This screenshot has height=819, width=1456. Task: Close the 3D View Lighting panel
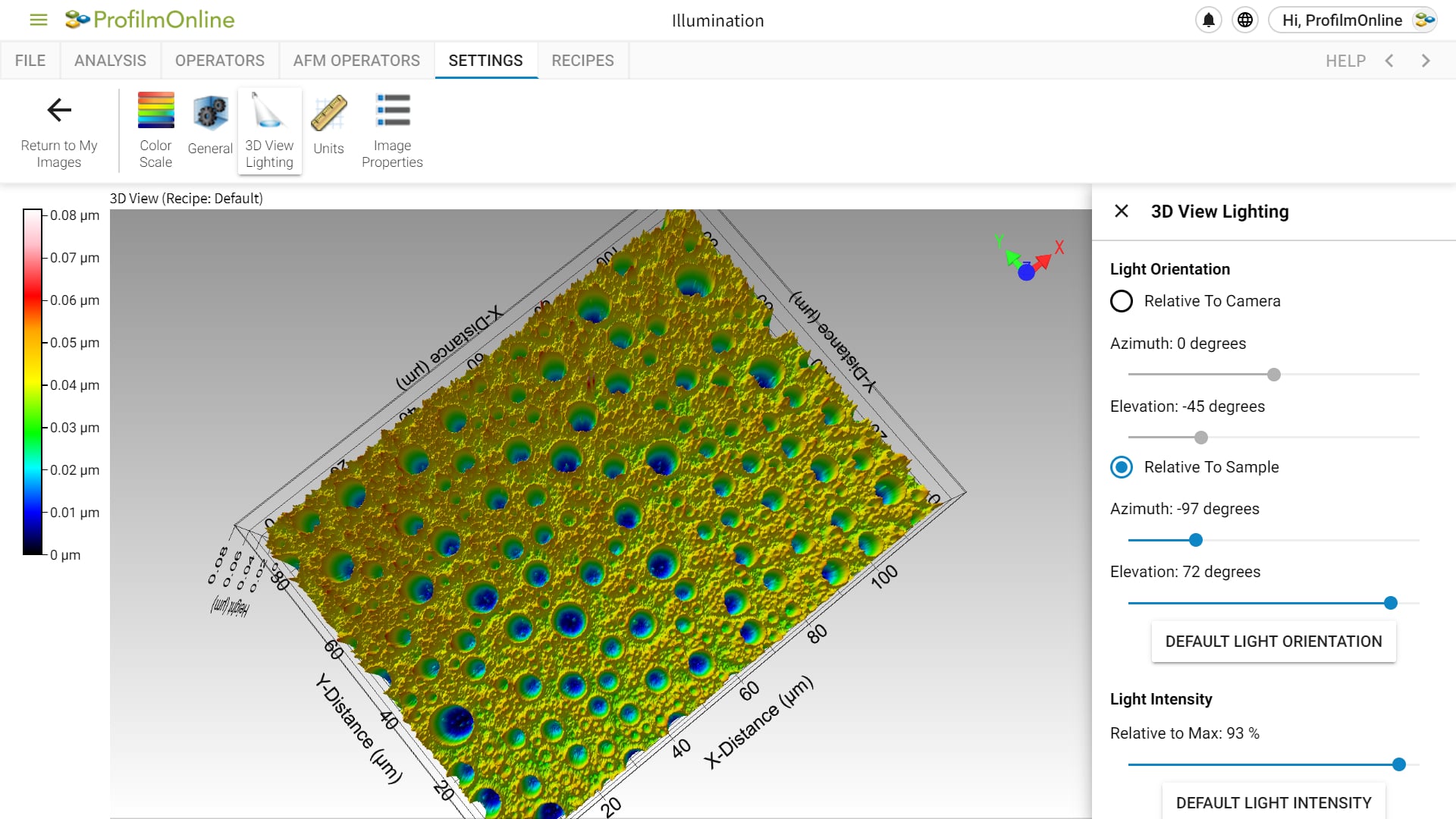point(1121,211)
